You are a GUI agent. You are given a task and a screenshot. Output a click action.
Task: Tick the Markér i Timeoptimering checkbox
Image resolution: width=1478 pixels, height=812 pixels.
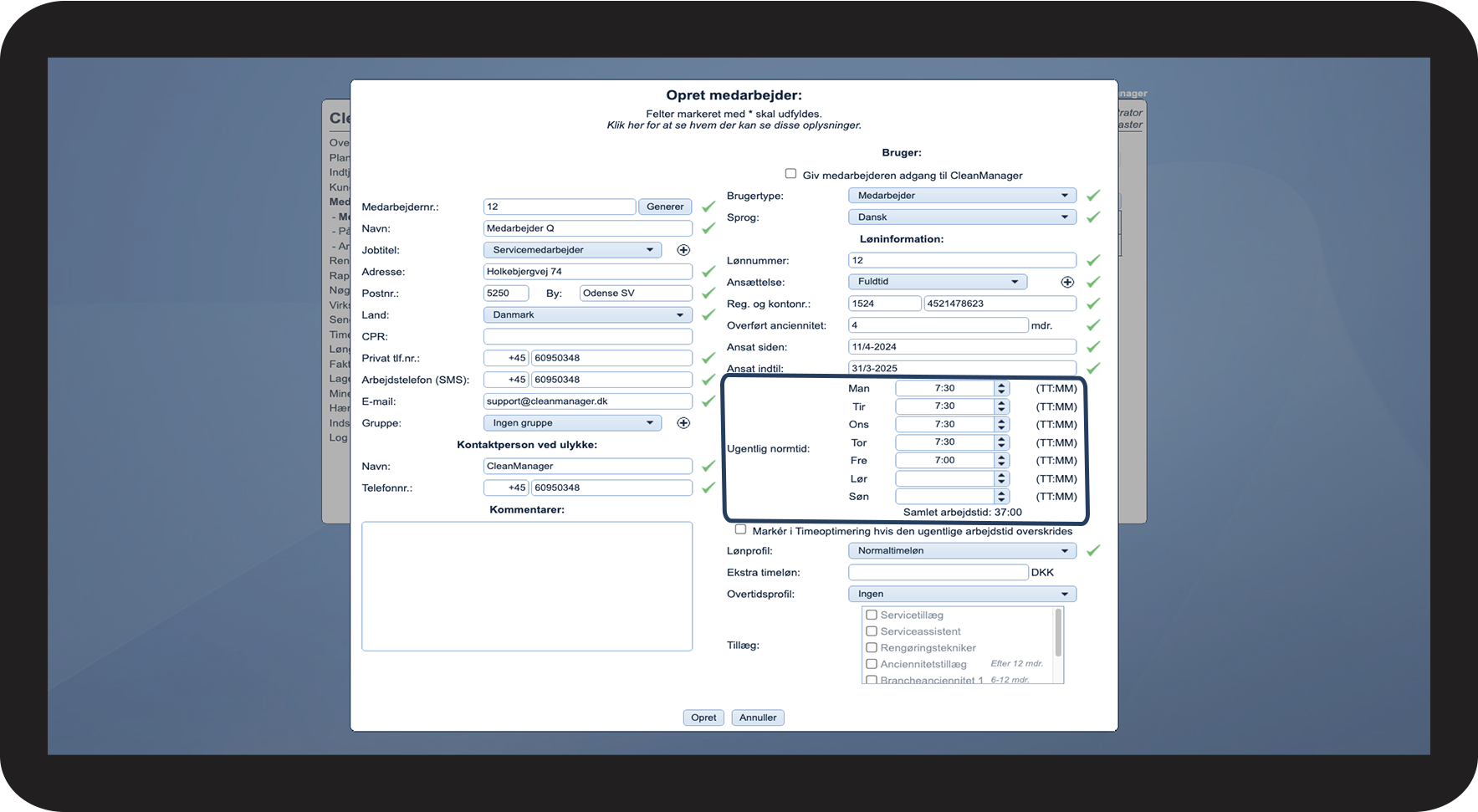tap(740, 529)
